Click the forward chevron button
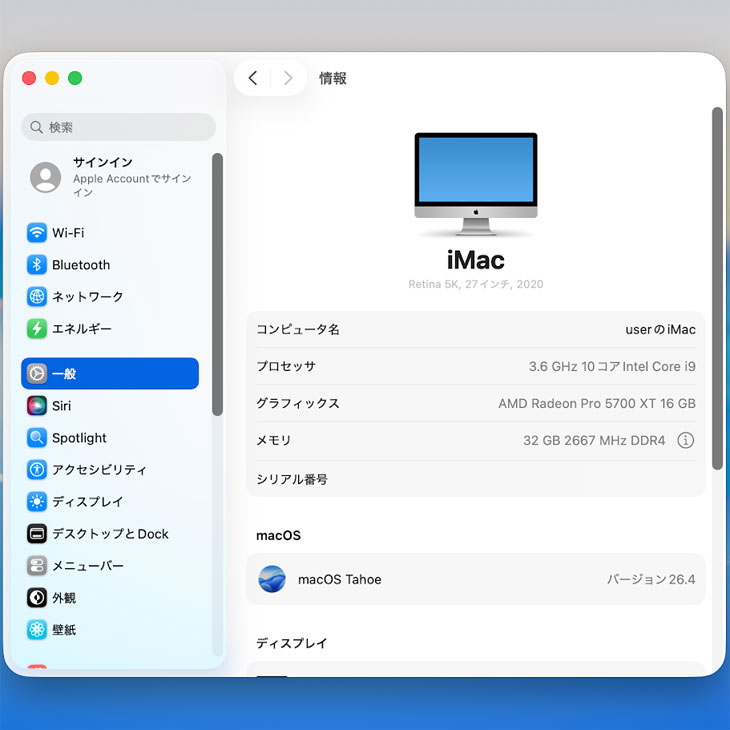Viewport: 730px width, 730px height. pos(288,78)
